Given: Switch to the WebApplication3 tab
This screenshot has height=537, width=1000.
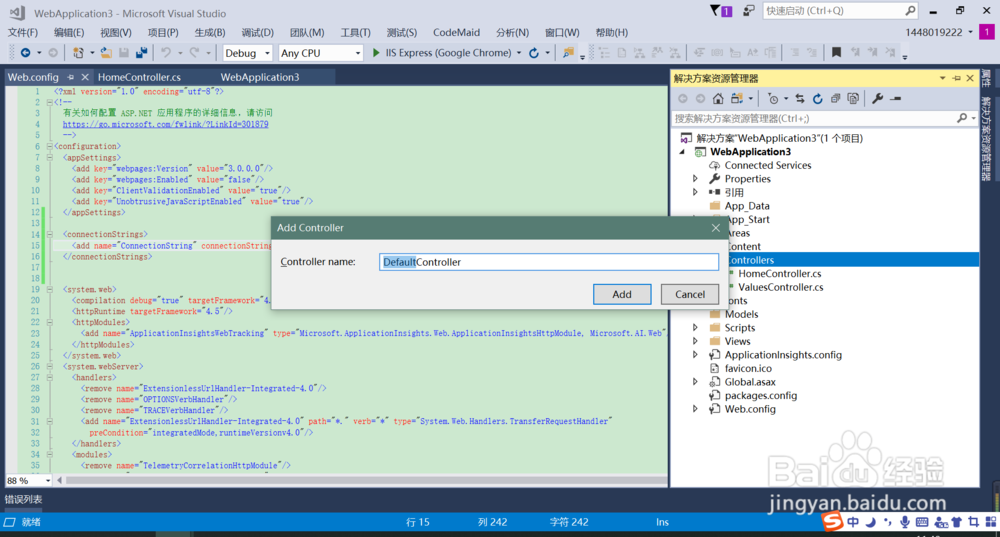Looking at the screenshot, I should [260, 77].
